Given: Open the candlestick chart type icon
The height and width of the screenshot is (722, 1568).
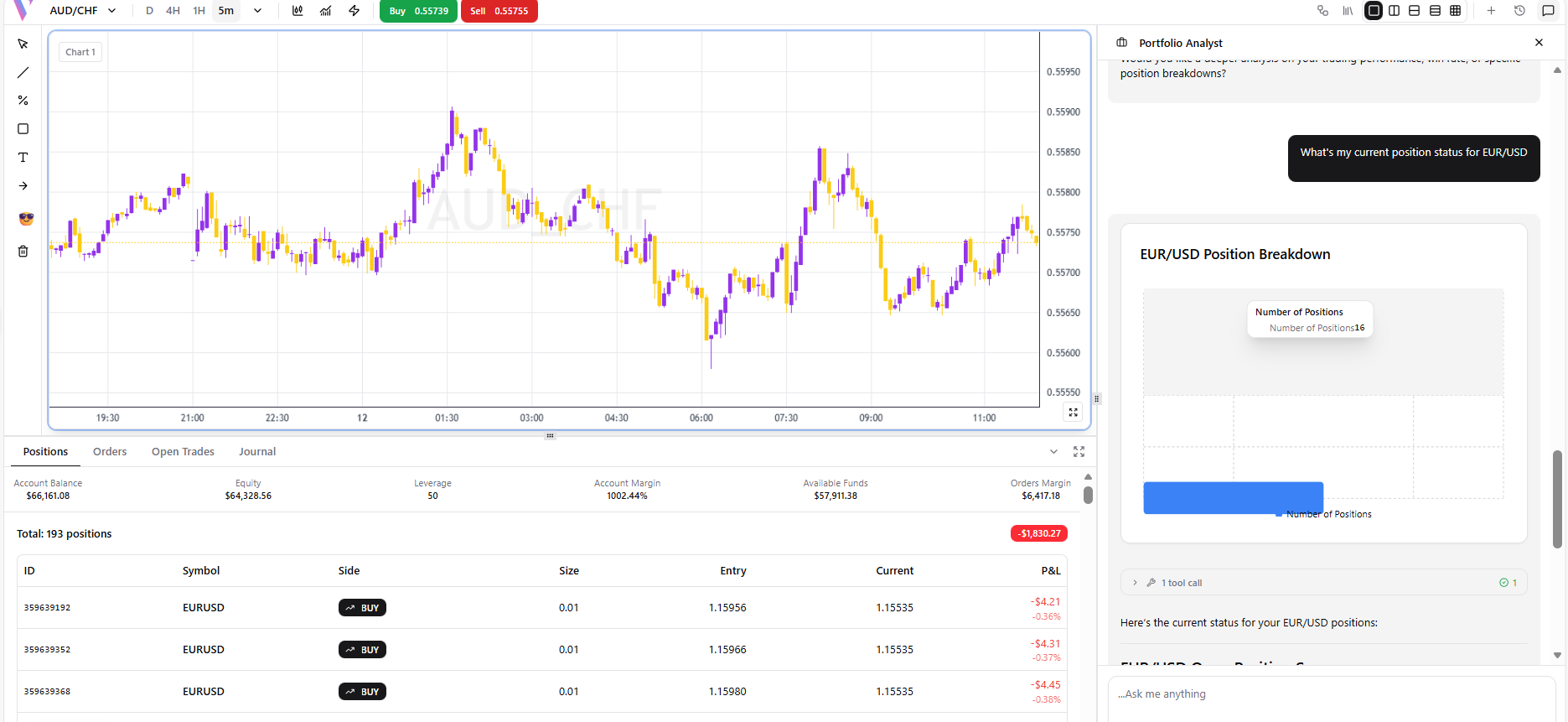Looking at the screenshot, I should (x=298, y=11).
